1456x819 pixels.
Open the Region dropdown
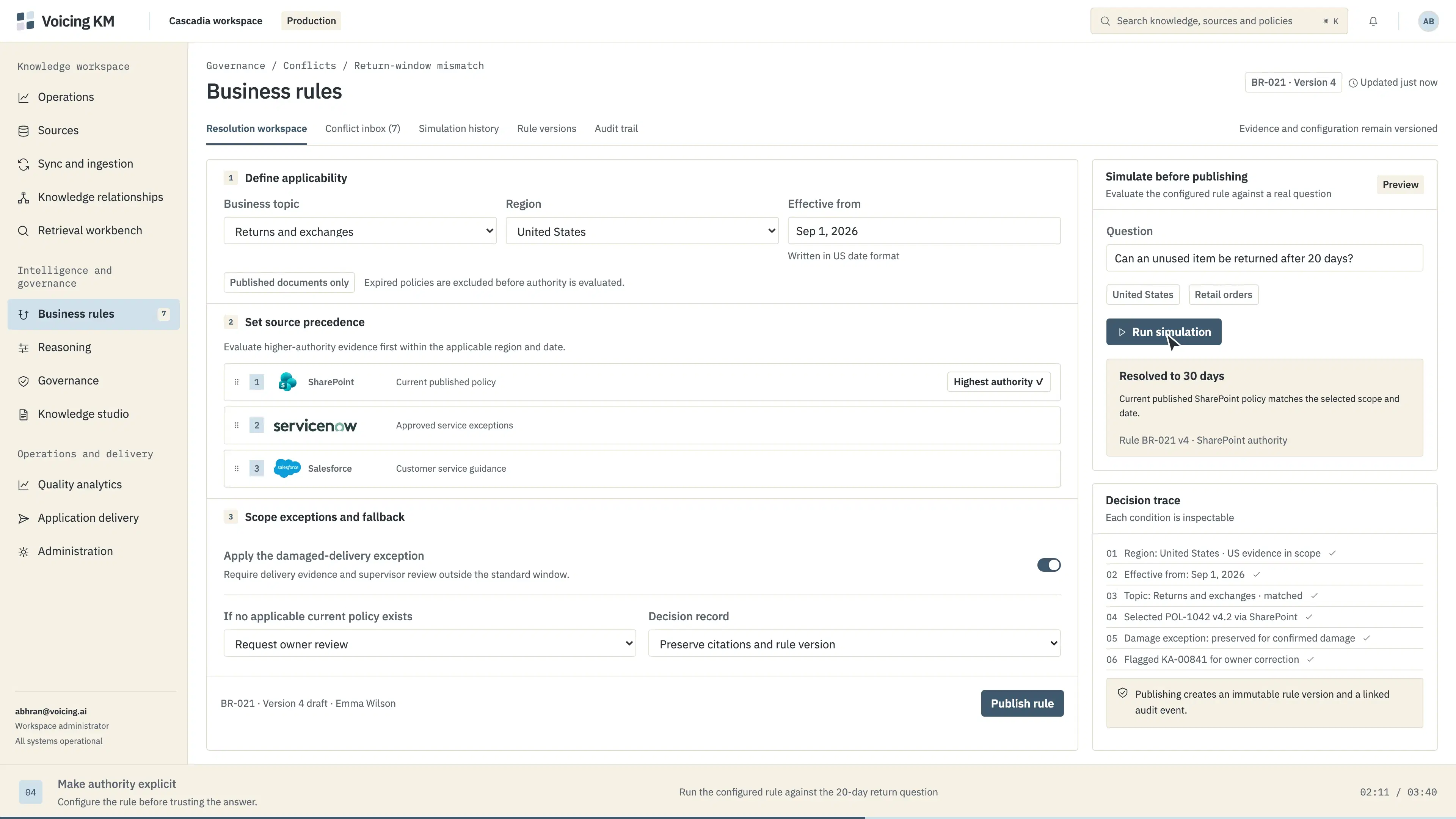coord(642,231)
